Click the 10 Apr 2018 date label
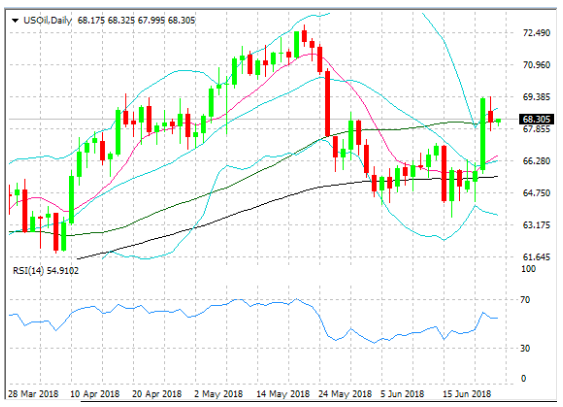 [95, 394]
